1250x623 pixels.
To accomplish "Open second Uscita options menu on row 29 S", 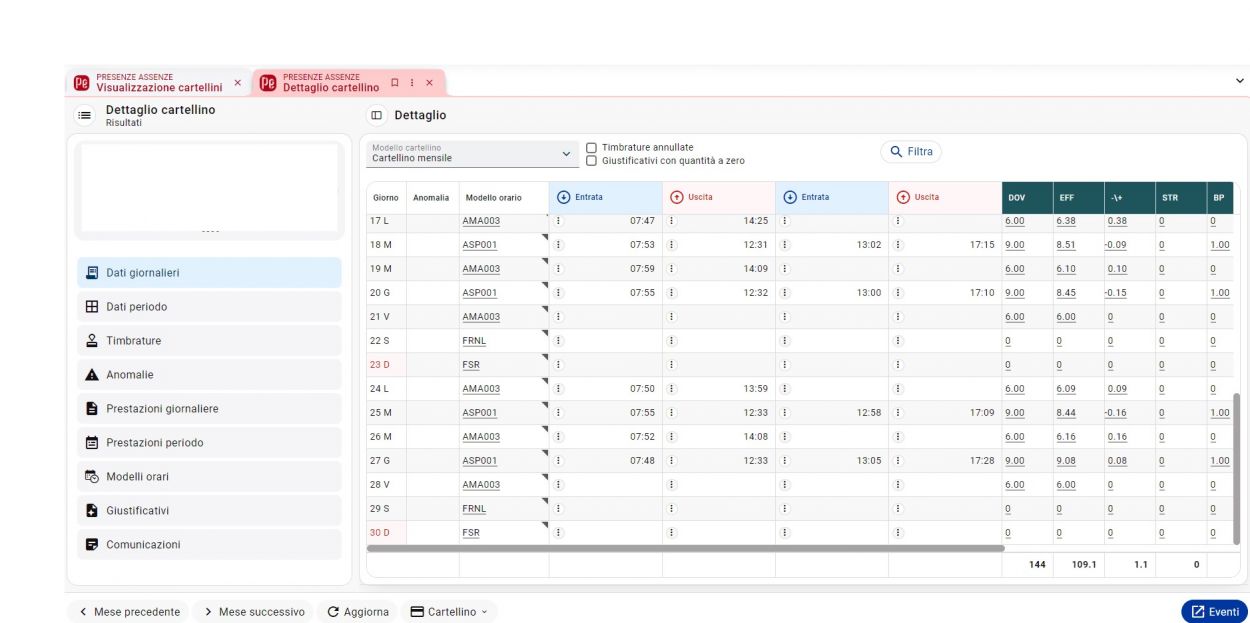I will tap(898, 509).
